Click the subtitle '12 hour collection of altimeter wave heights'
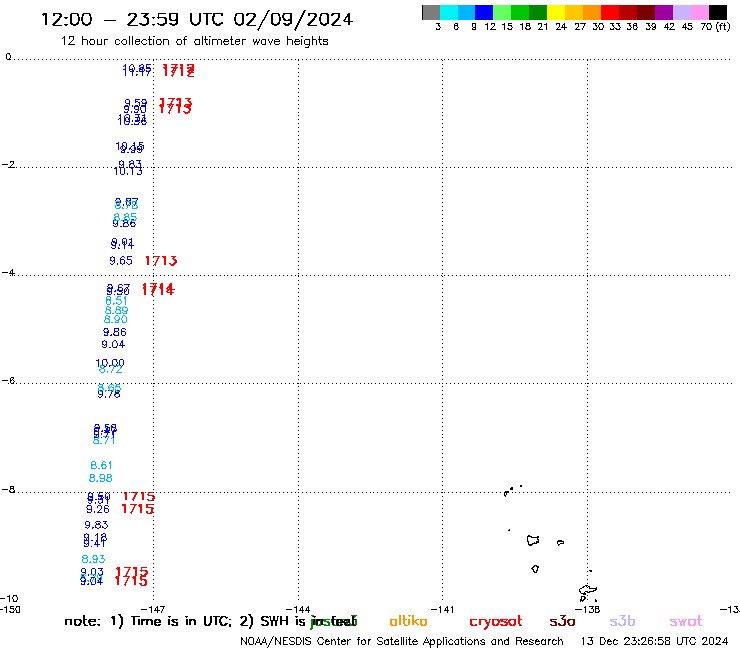This screenshot has width=740, height=650. point(194,41)
